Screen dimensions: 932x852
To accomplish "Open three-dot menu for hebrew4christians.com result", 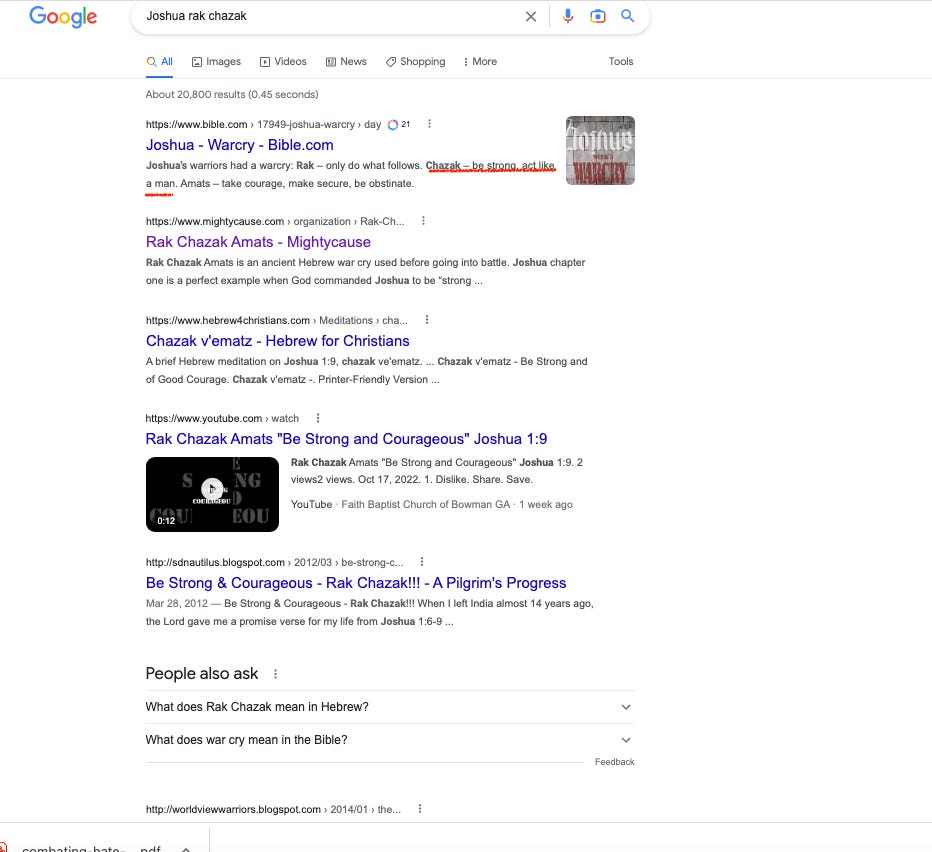I will click(x=427, y=319).
